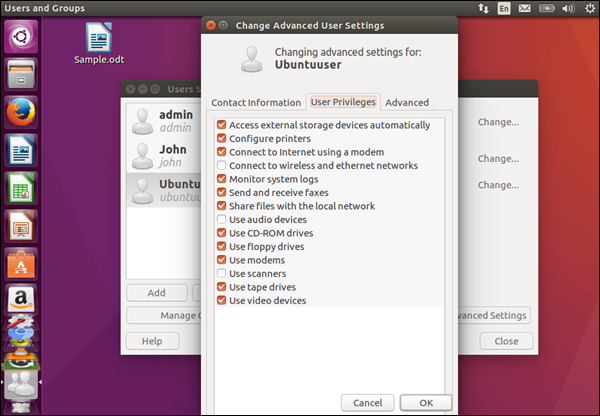Launch LibreOffice Impress from dock
600x416 pixels.
click(x=21, y=226)
